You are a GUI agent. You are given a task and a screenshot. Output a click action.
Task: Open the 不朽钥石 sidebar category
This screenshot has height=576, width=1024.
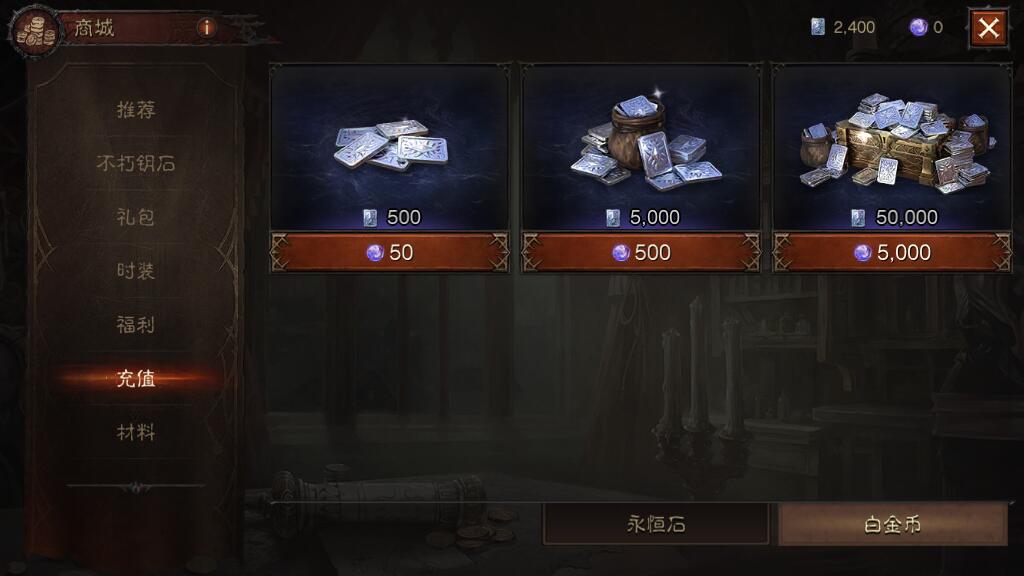(136, 163)
